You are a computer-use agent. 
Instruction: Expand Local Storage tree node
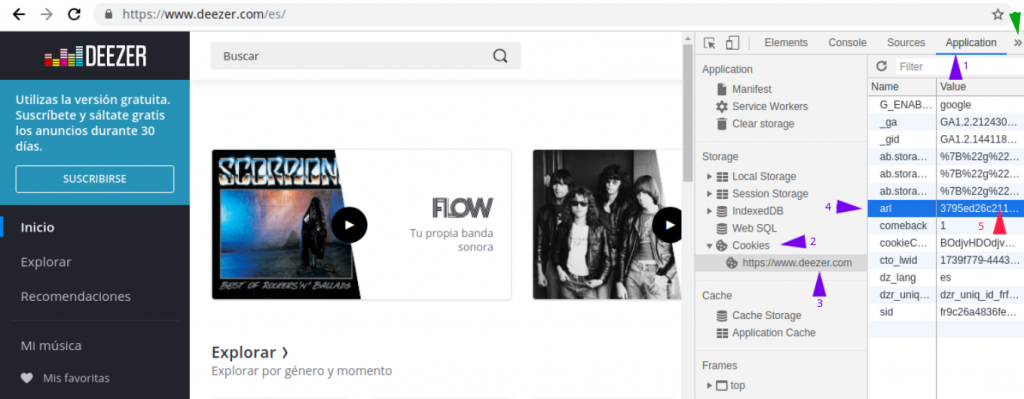(x=710, y=176)
